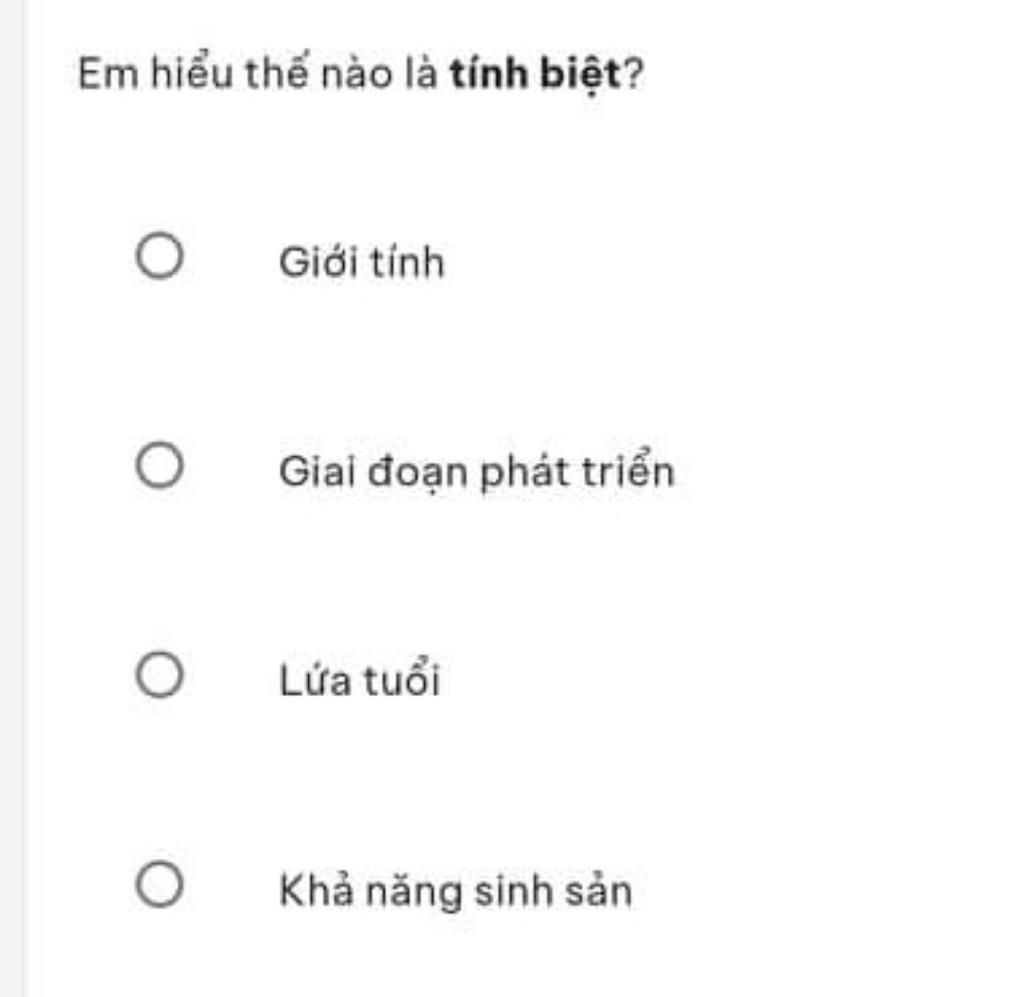This screenshot has width=1024, height=997.
Task: Click the words "sinh sản" in last option
Action: [552, 890]
